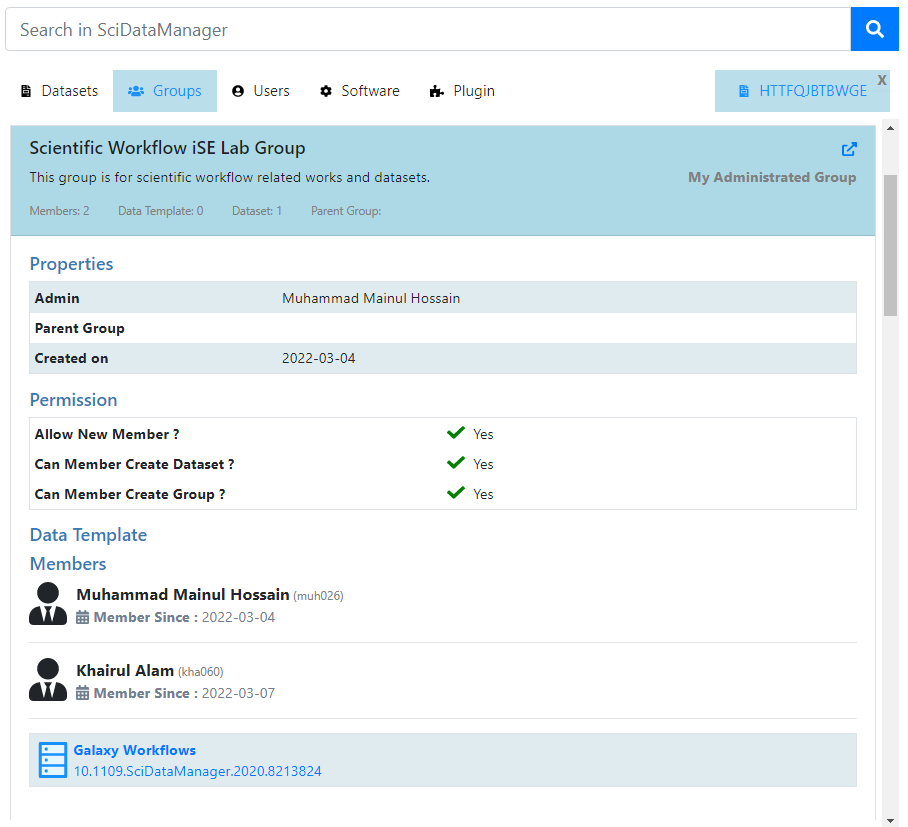The image size is (908, 827).
Task: Open the Users tab
Action: click(x=261, y=91)
